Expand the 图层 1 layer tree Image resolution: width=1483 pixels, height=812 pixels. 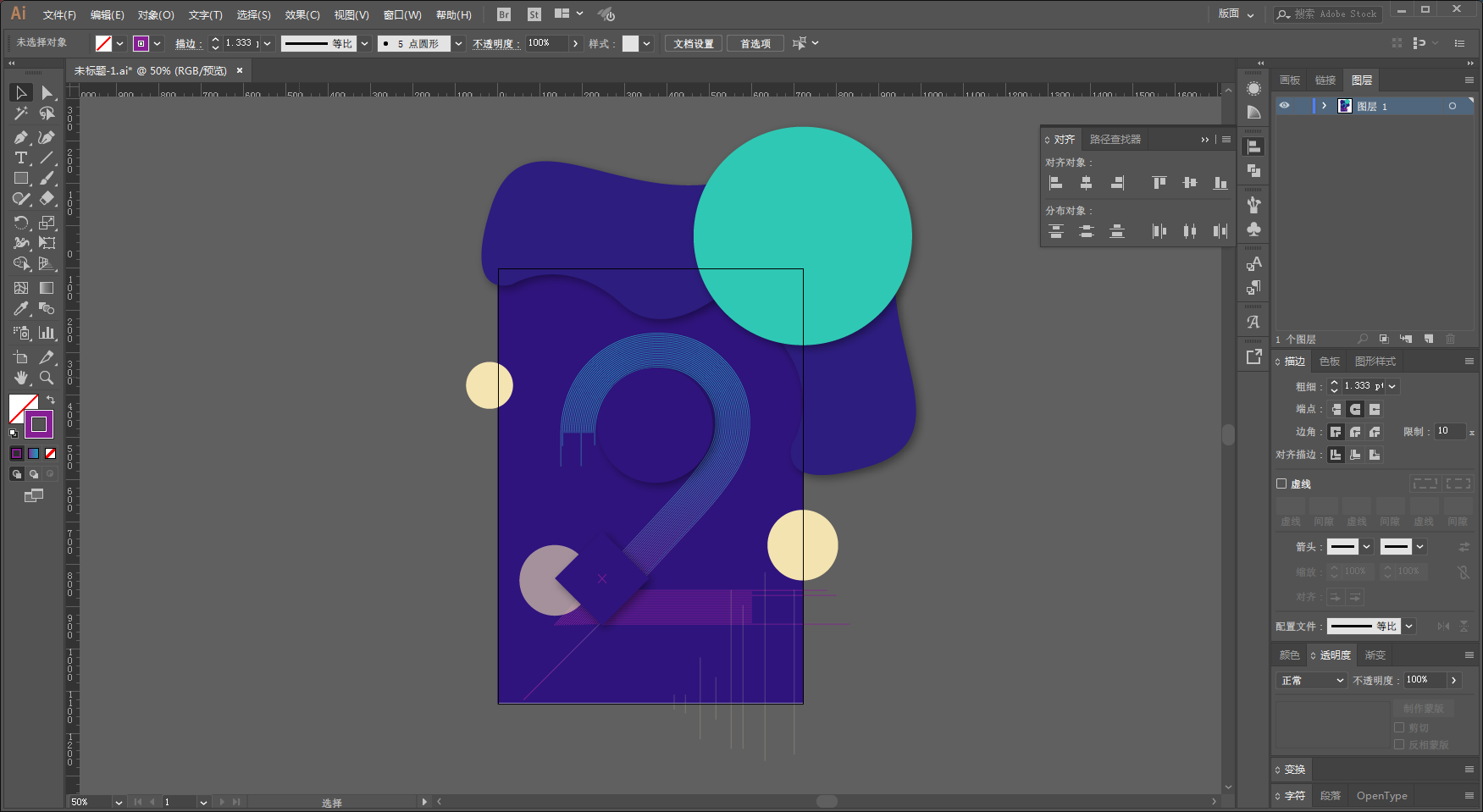pos(1325,106)
